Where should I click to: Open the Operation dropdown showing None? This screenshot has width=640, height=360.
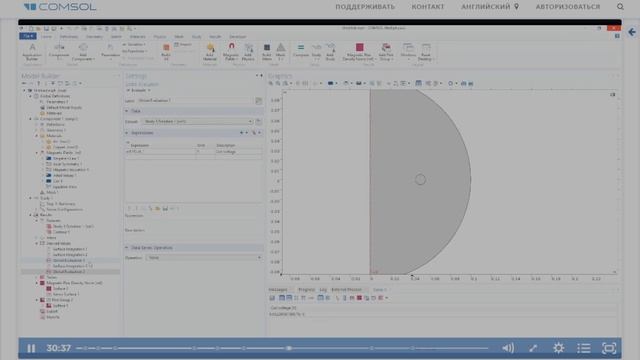(x=204, y=258)
